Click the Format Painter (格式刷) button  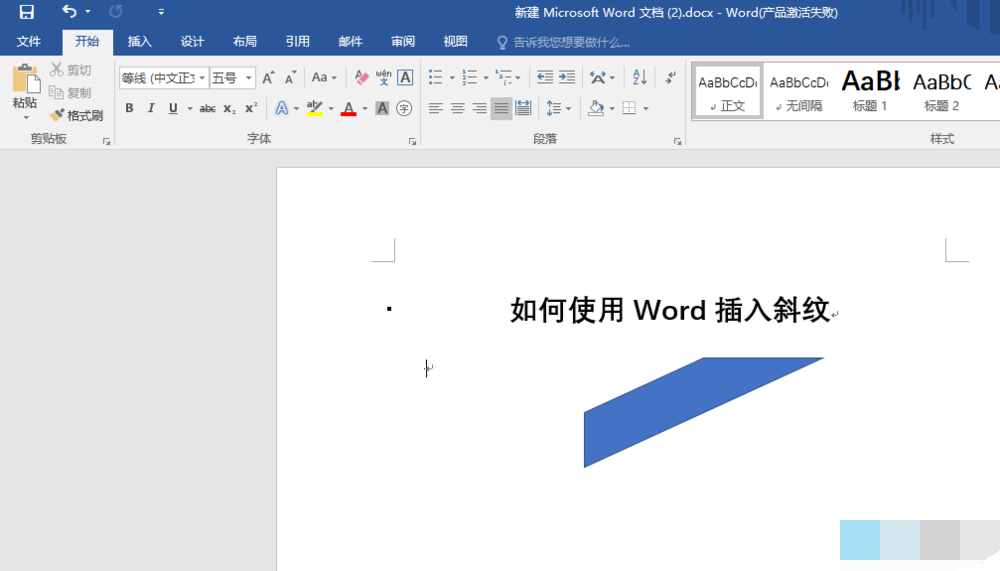[x=77, y=115]
